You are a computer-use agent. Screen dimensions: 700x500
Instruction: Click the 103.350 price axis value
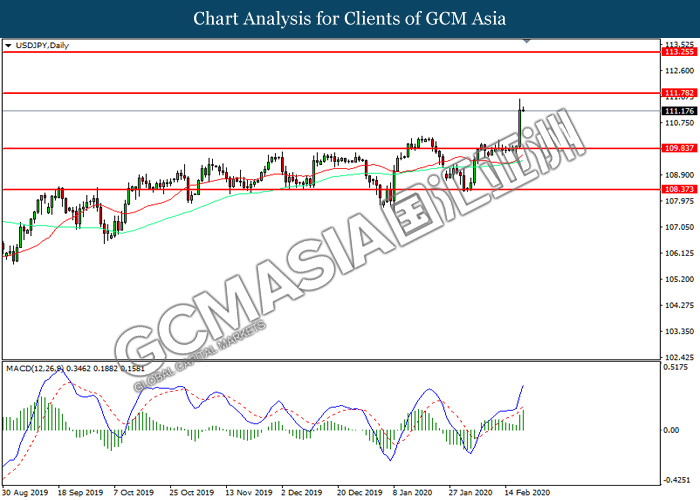(x=679, y=331)
